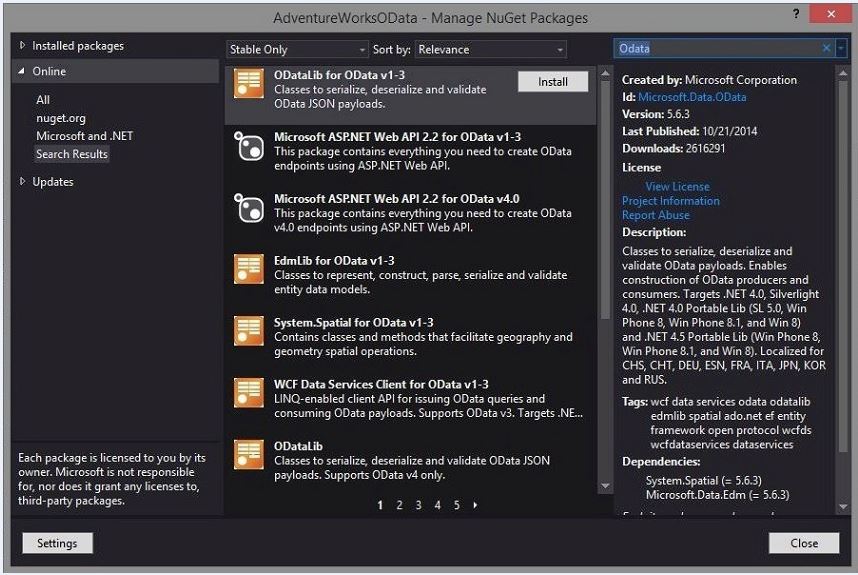This screenshot has width=858, height=575.
Task: Select WCF Data Services Client for OData v1-3
Action: point(381,384)
